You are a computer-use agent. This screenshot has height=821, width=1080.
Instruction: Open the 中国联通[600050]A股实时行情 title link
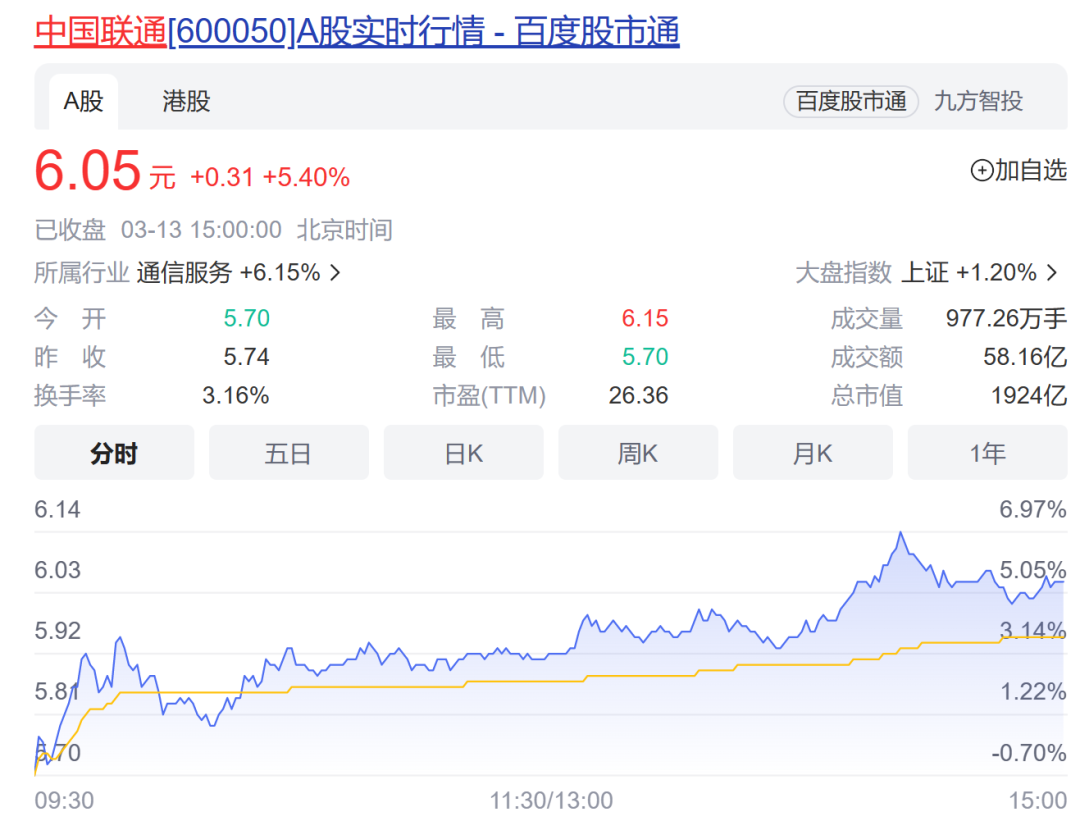(x=357, y=32)
